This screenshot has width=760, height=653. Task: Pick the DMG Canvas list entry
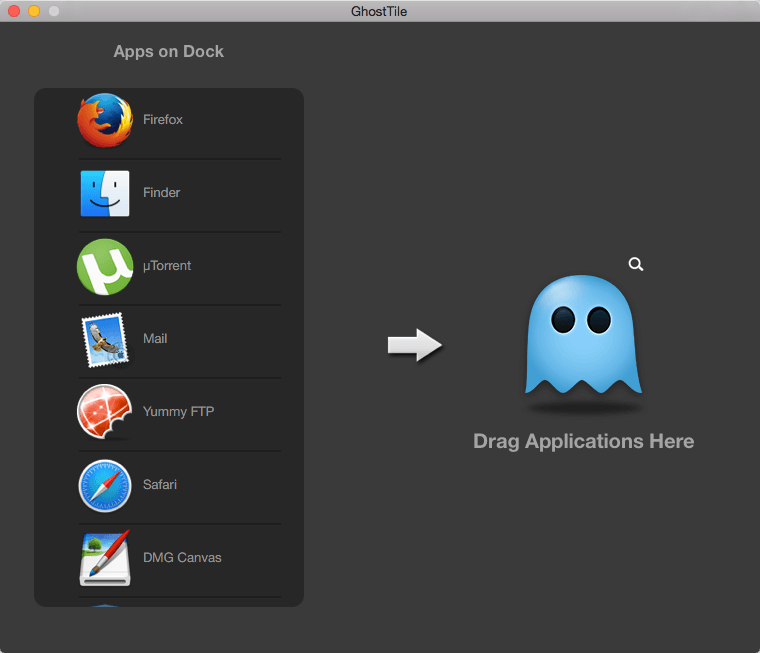(182, 557)
